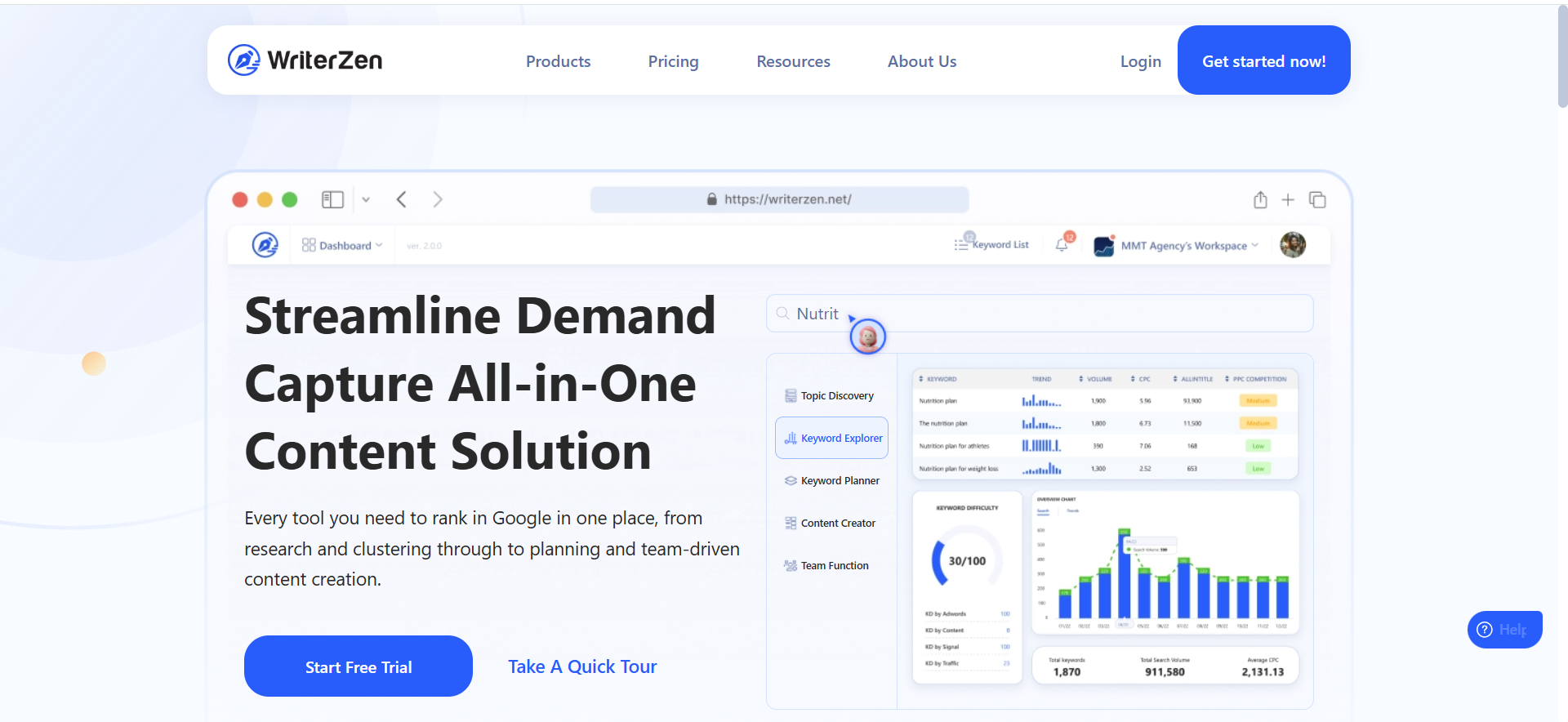Open the Help widget
The width and height of the screenshot is (1568, 722).
(1504, 630)
